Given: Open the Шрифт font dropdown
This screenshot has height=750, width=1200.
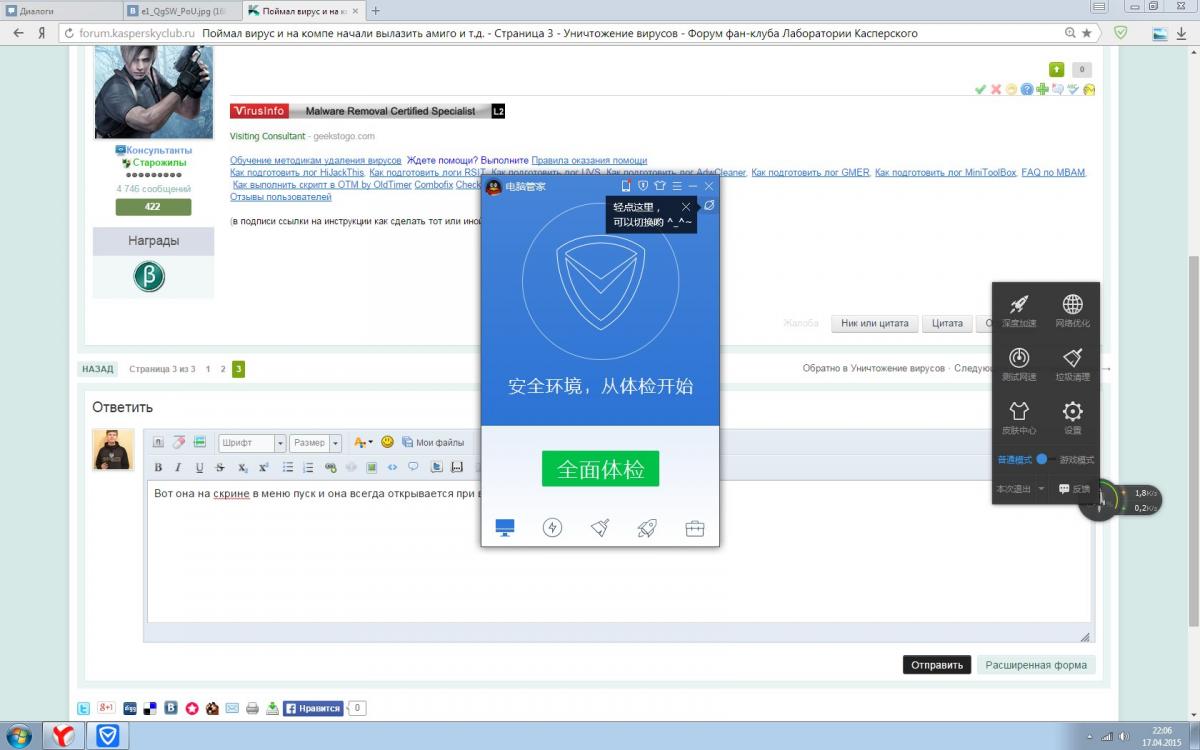Looking at the screenshot, I should click(x=252, y=443).
